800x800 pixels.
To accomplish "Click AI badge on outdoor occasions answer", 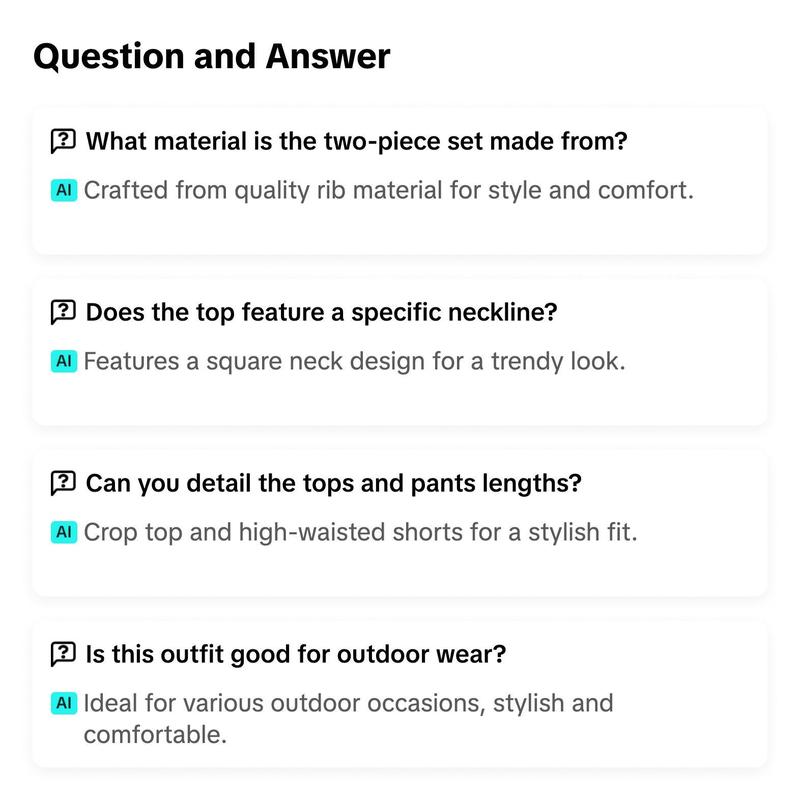I will point(64,703).
